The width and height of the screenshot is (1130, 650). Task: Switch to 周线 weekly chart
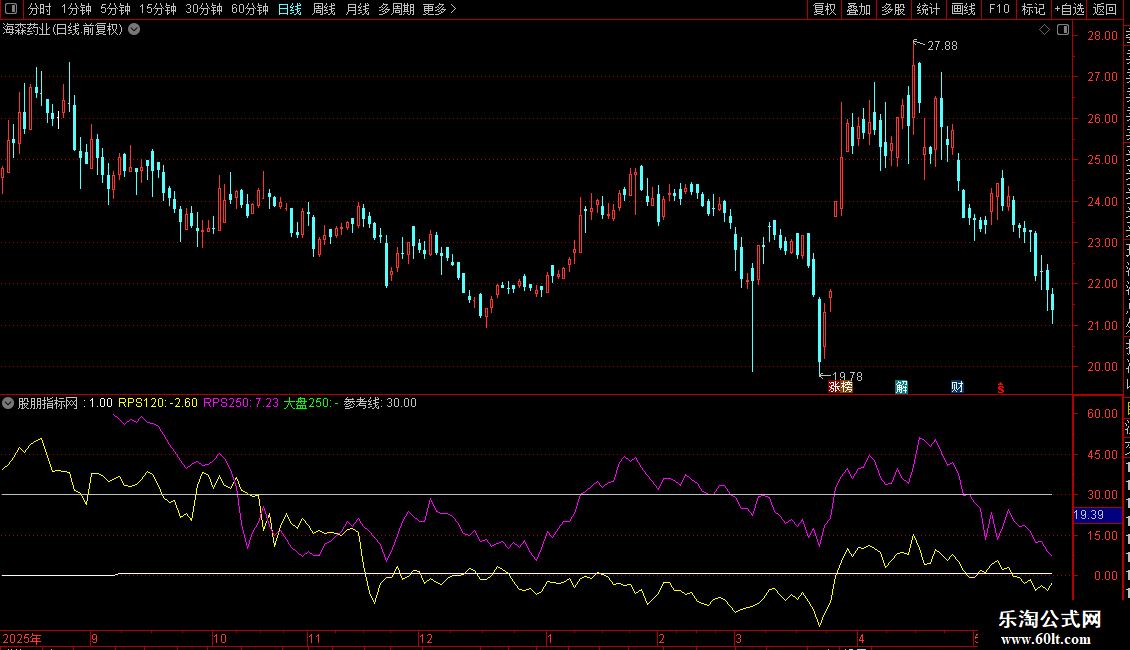(324, 9)
